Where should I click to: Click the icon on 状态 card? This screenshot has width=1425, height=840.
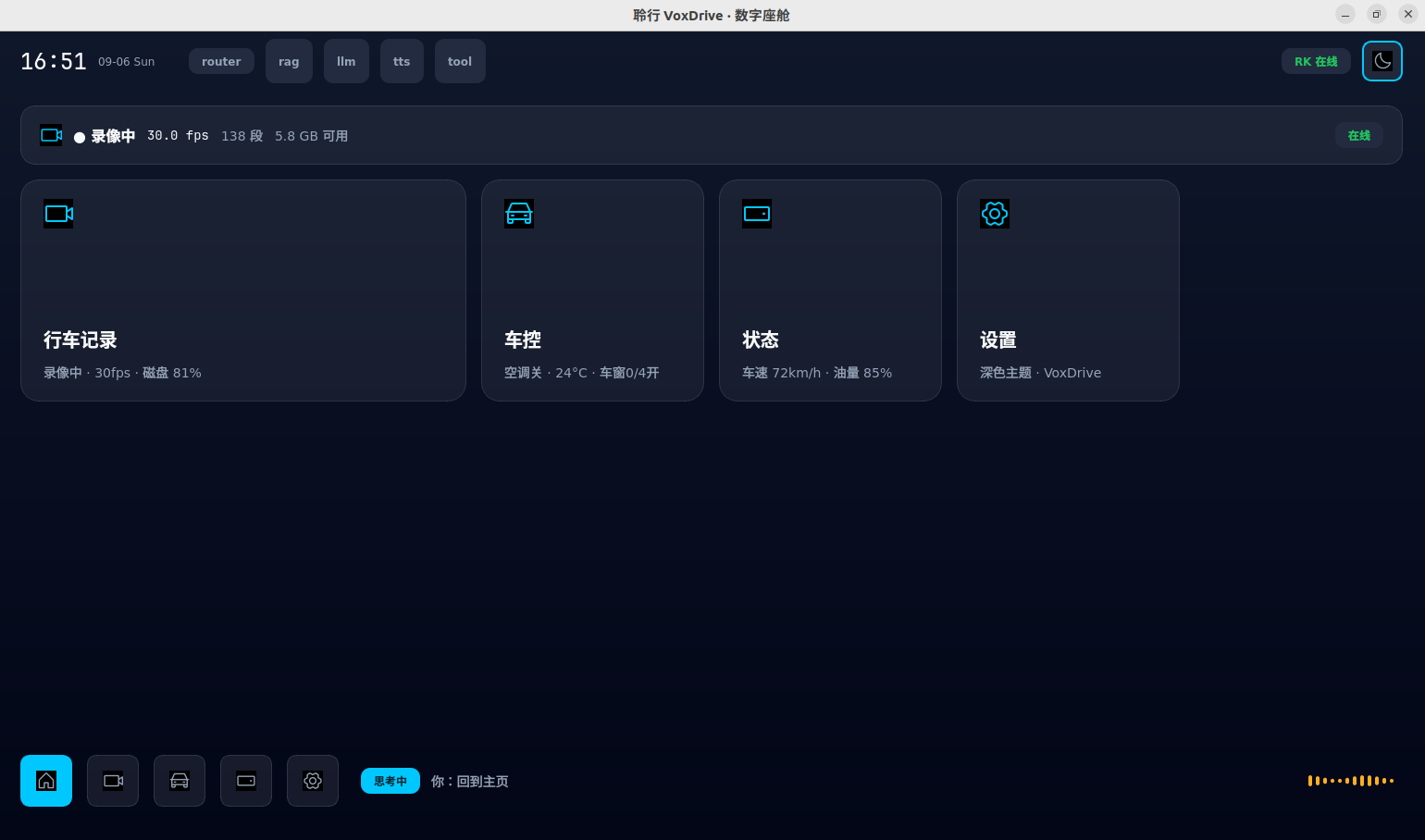click(x=757, y=214)
